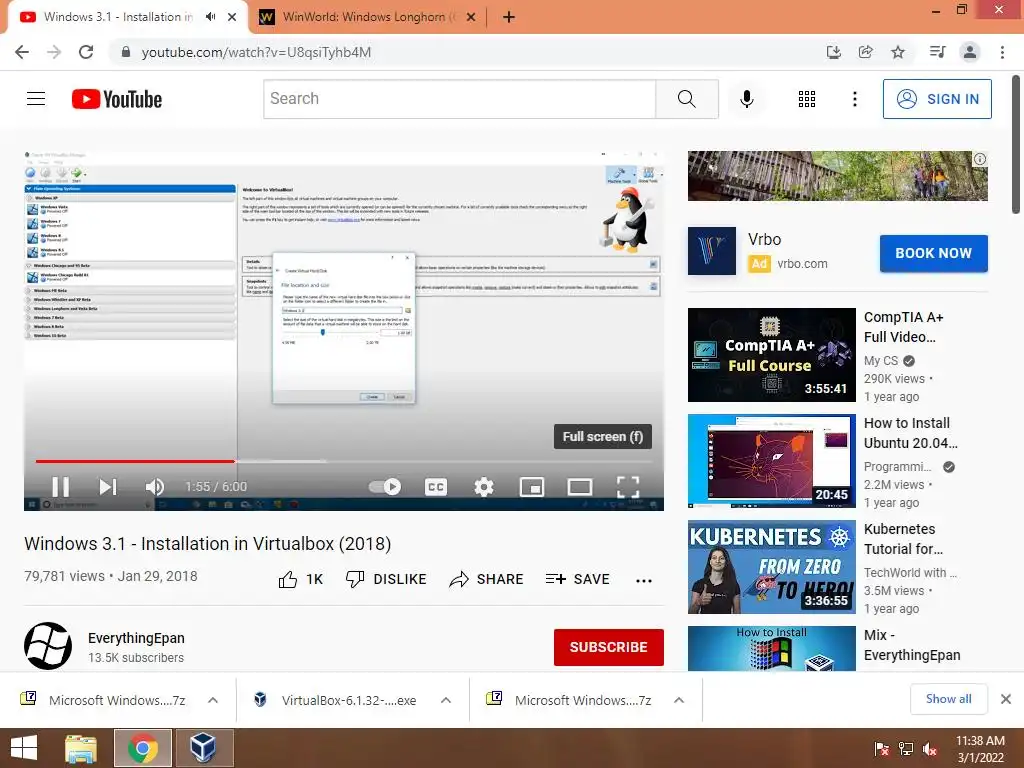The width and height of the screenshot is (1024, 768).
Task: Expand options for the last Microsoft Windows 7z download
Action: tap(679, 700)
